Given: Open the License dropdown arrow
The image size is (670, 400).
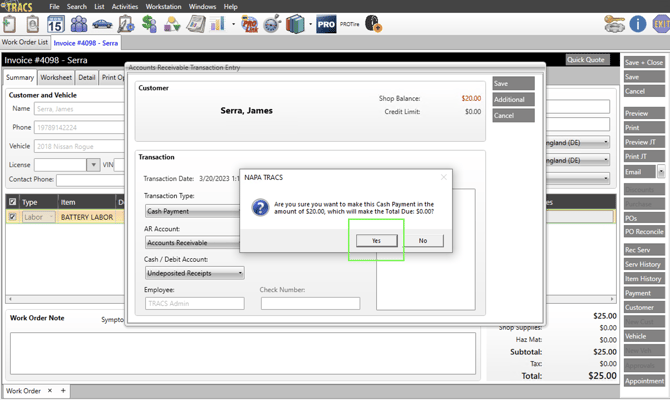Looking at the screenshot, I should pyautogui.click(x=93, y=165).
